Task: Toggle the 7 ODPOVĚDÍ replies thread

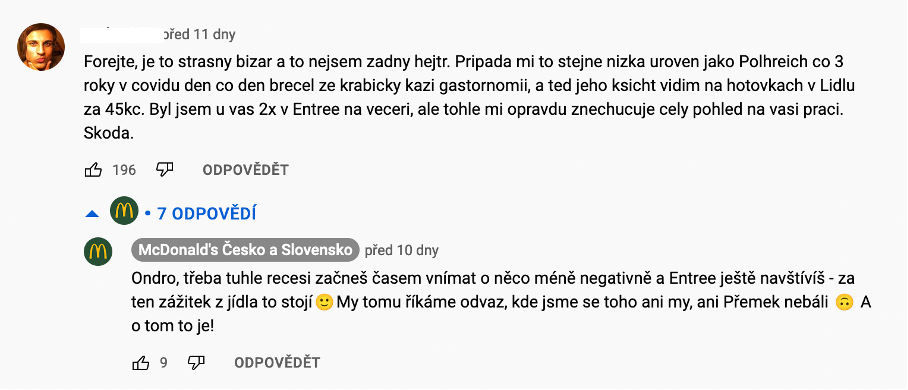Action: tap(207, 214)
